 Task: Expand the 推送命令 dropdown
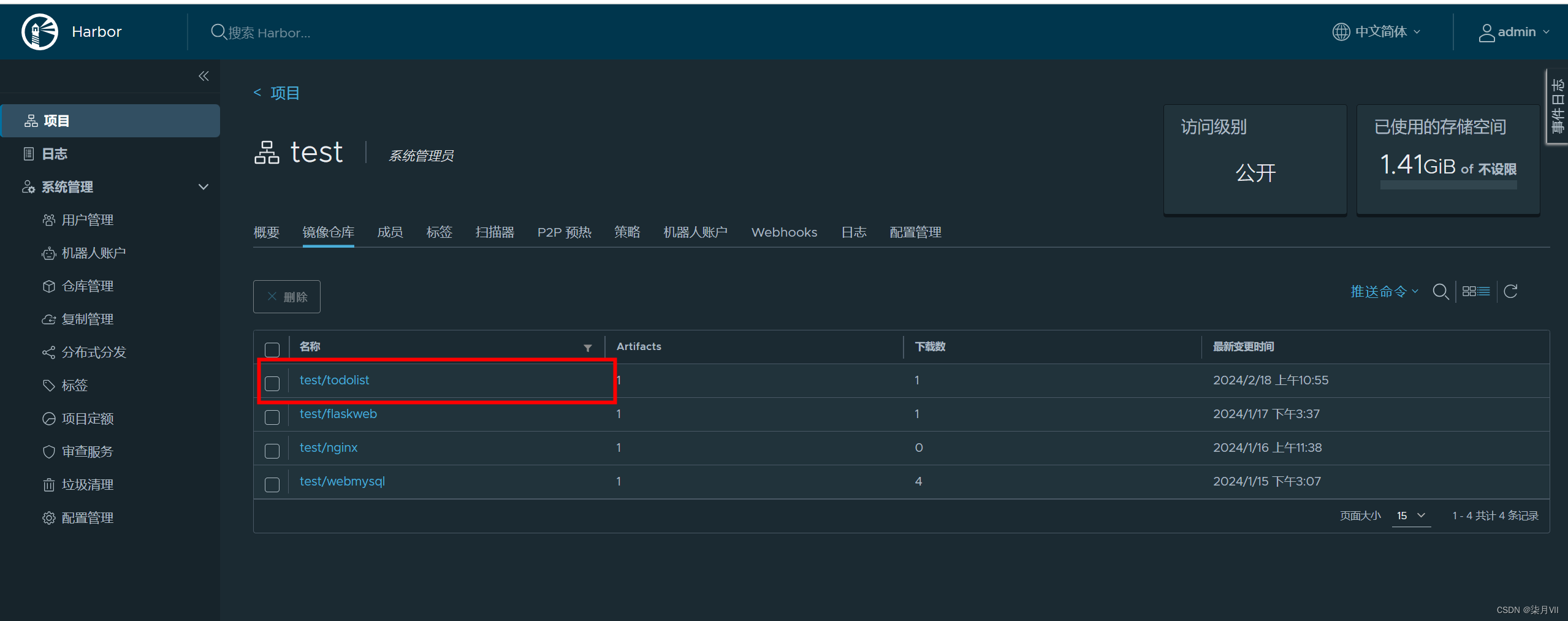pyautogui.click(x=1384, y=292)
